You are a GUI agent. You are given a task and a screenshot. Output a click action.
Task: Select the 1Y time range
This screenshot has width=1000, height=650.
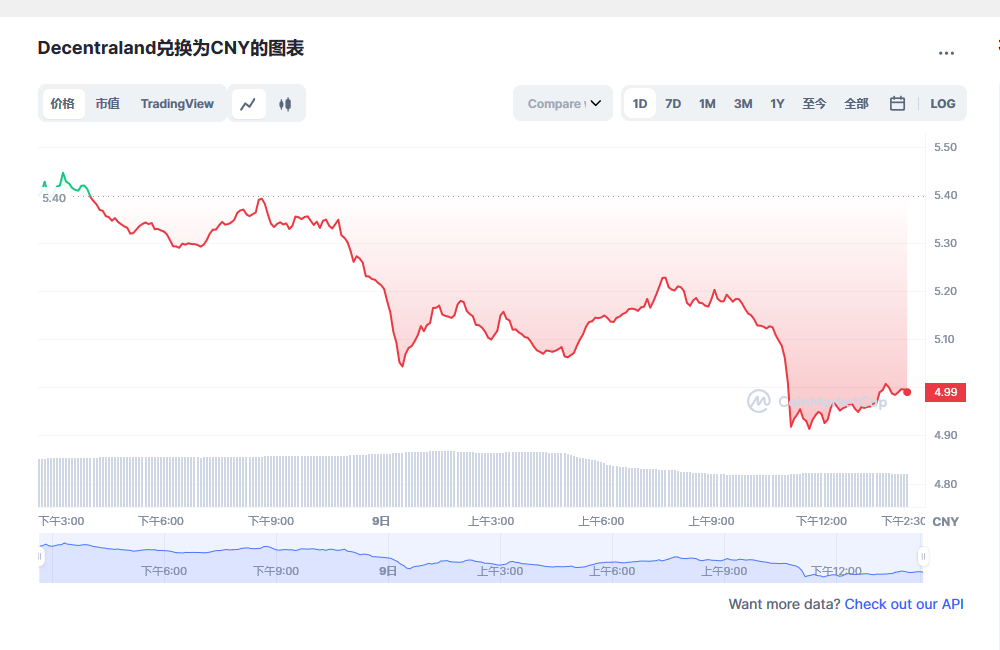pyautogui.click(x=777, y=103)
